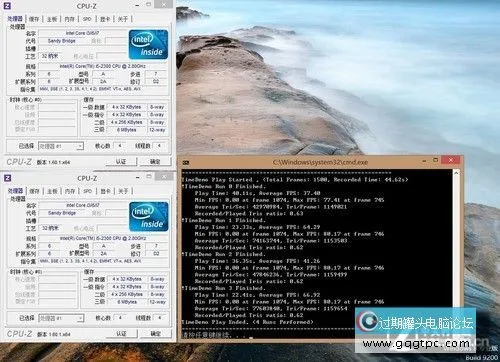Image resolution: width=500 pixels, height=362 pixels.
Task: Select 处理器 tab in upper CPU-Z window
Action: click(15, 19)
